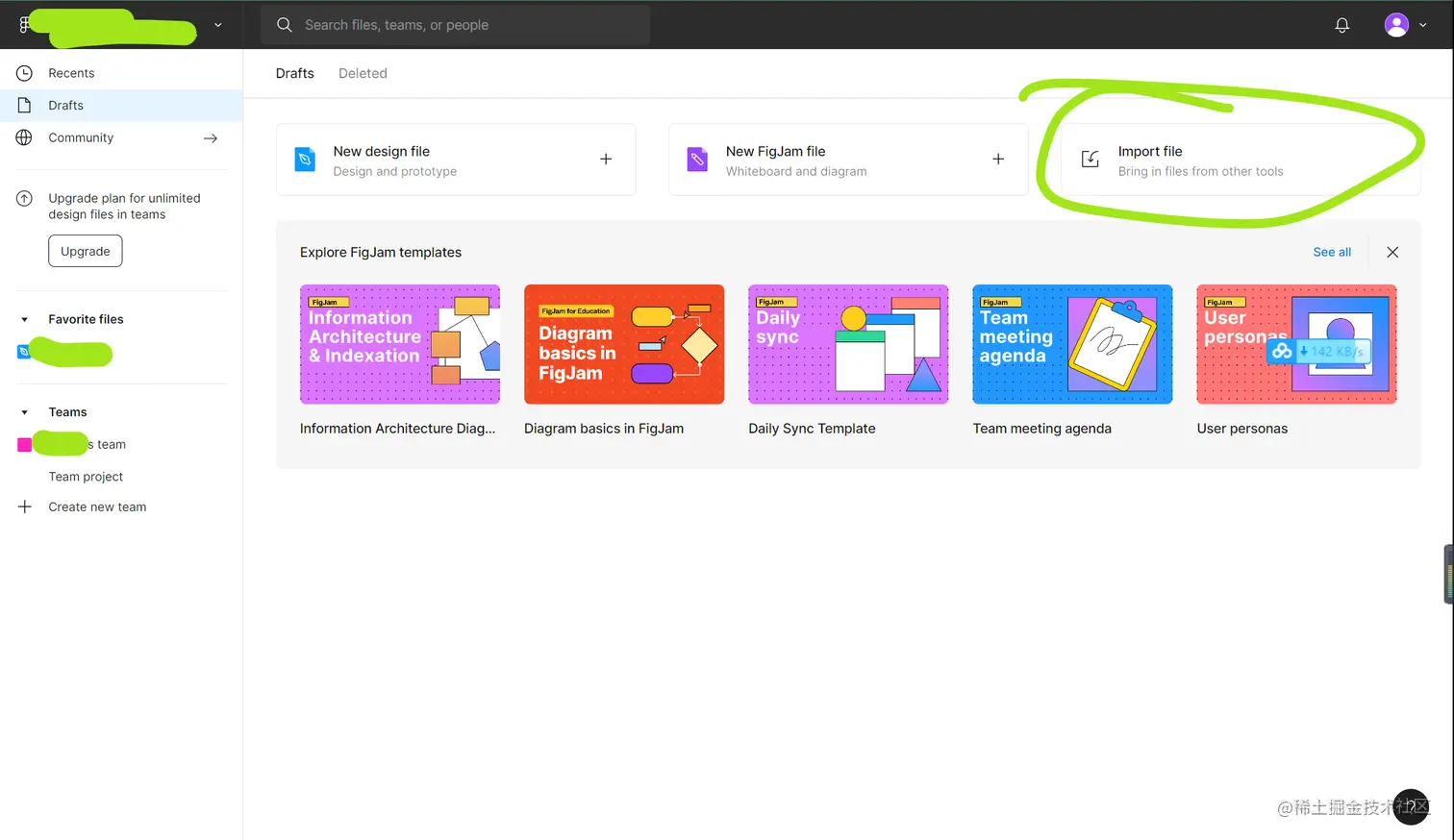
Task: Click the Explore FigJam templates heading
Action: 381,252
